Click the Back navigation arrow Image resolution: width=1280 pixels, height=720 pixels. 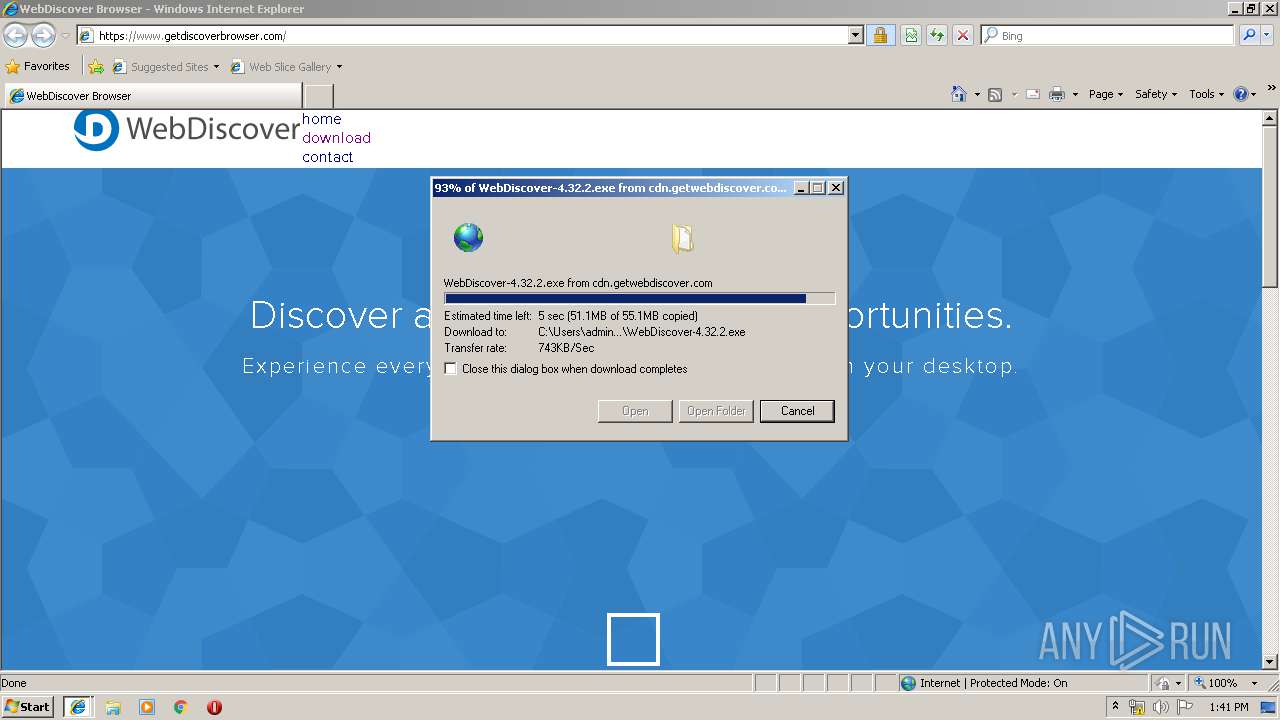tap(15, 36)
